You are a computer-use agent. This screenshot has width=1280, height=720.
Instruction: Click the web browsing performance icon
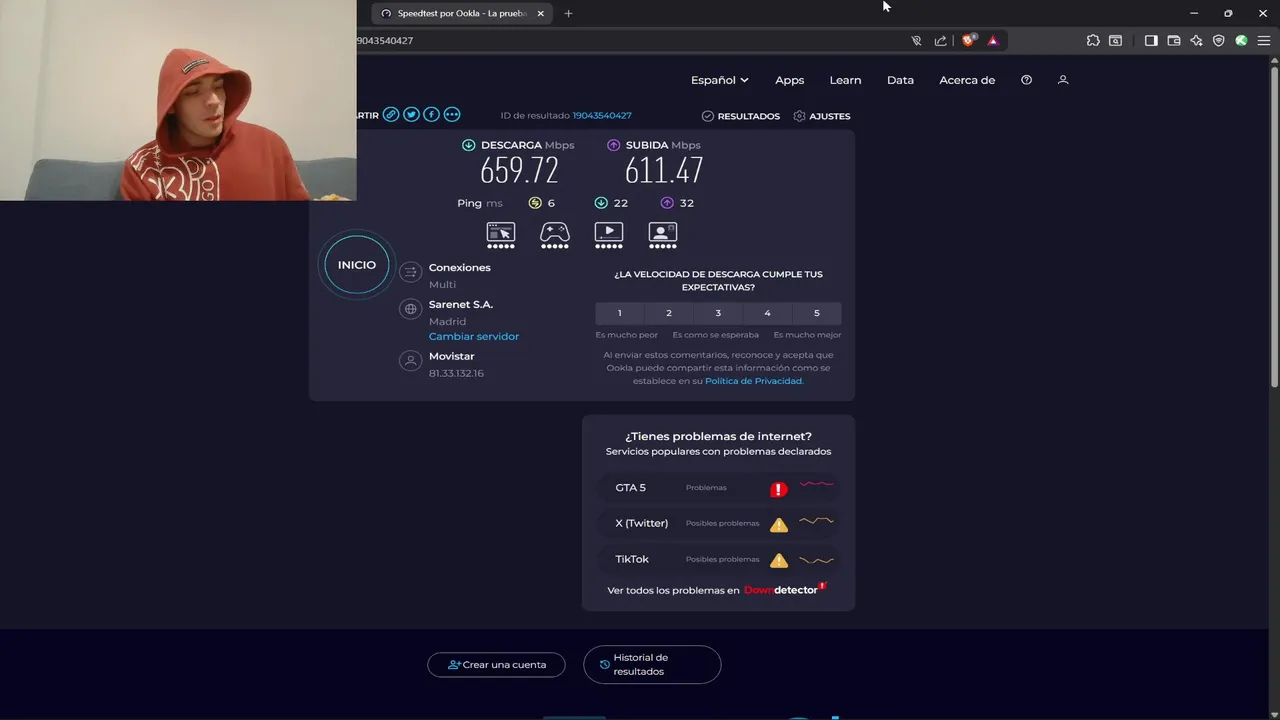coord(501,235)
